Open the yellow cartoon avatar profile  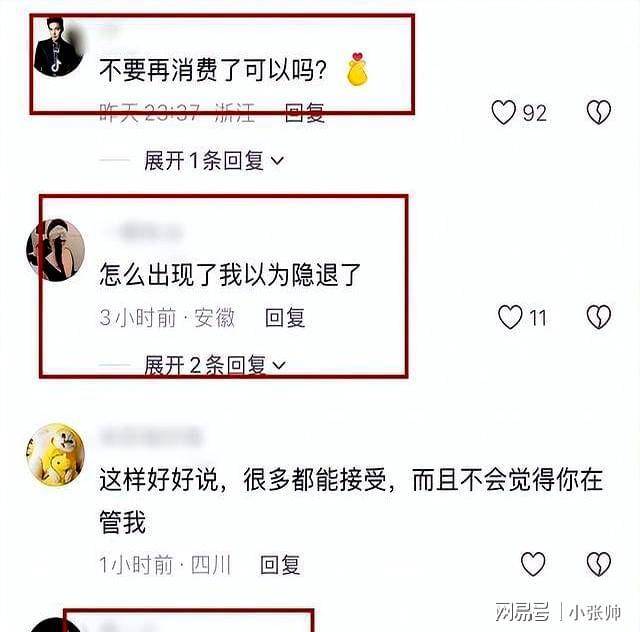coord(56,454)
